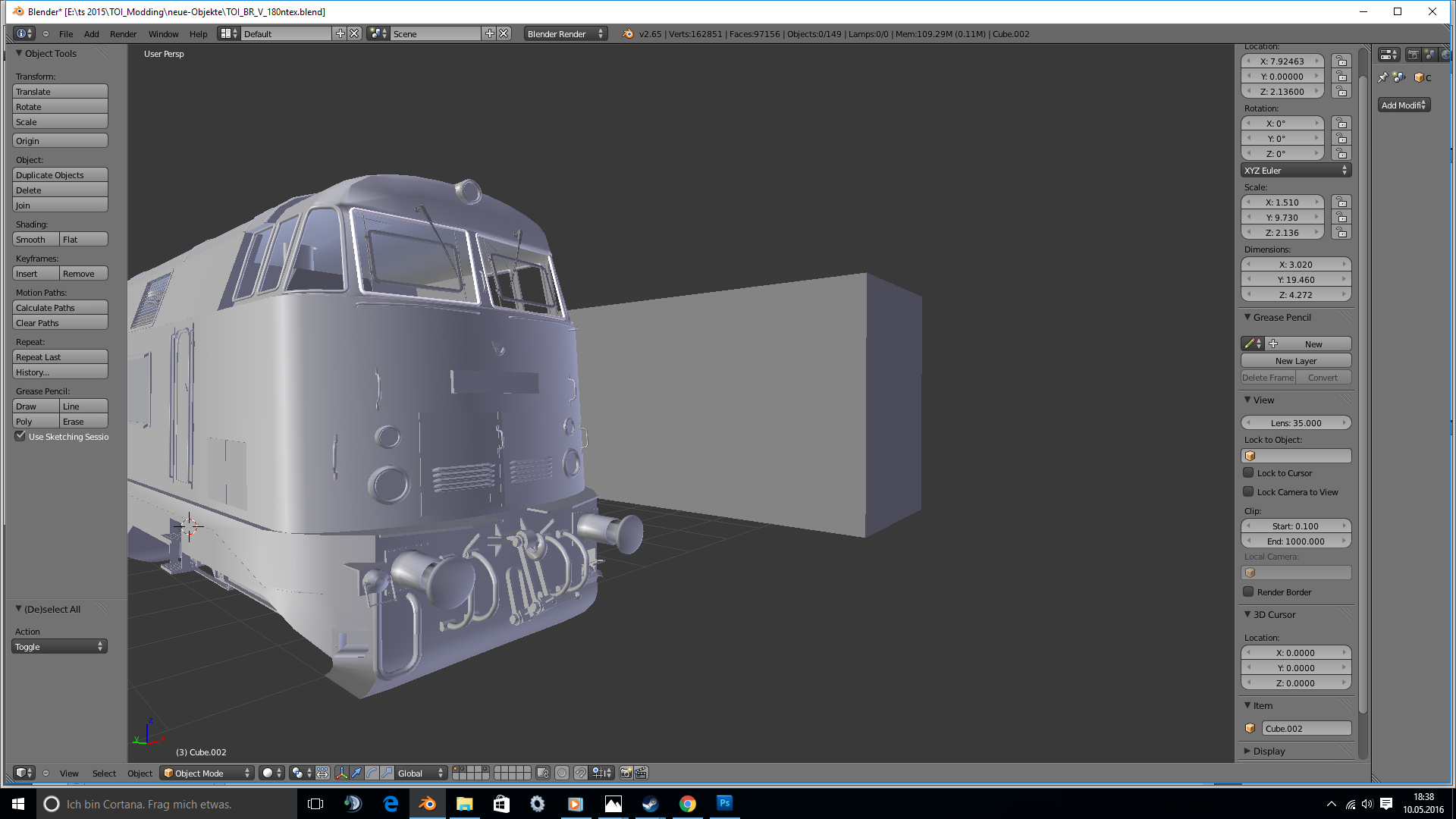Click the scale manipulator icon
Screen dimensions: 1456x819
pos(387,773)
